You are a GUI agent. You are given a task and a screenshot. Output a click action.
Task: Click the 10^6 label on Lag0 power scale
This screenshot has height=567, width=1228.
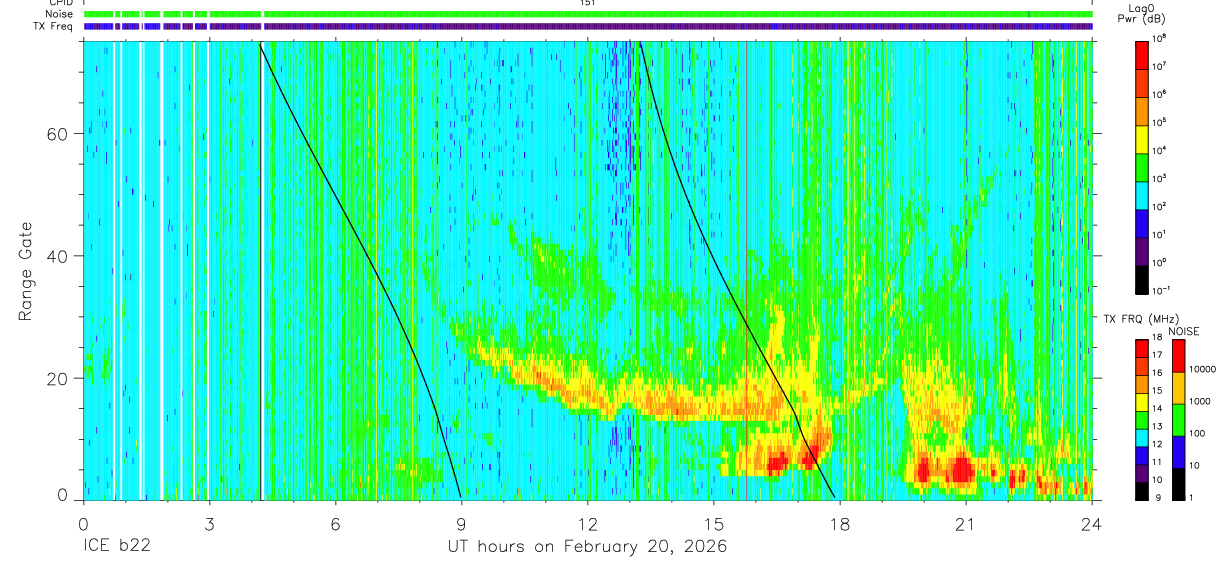[x=1160, y=94]
